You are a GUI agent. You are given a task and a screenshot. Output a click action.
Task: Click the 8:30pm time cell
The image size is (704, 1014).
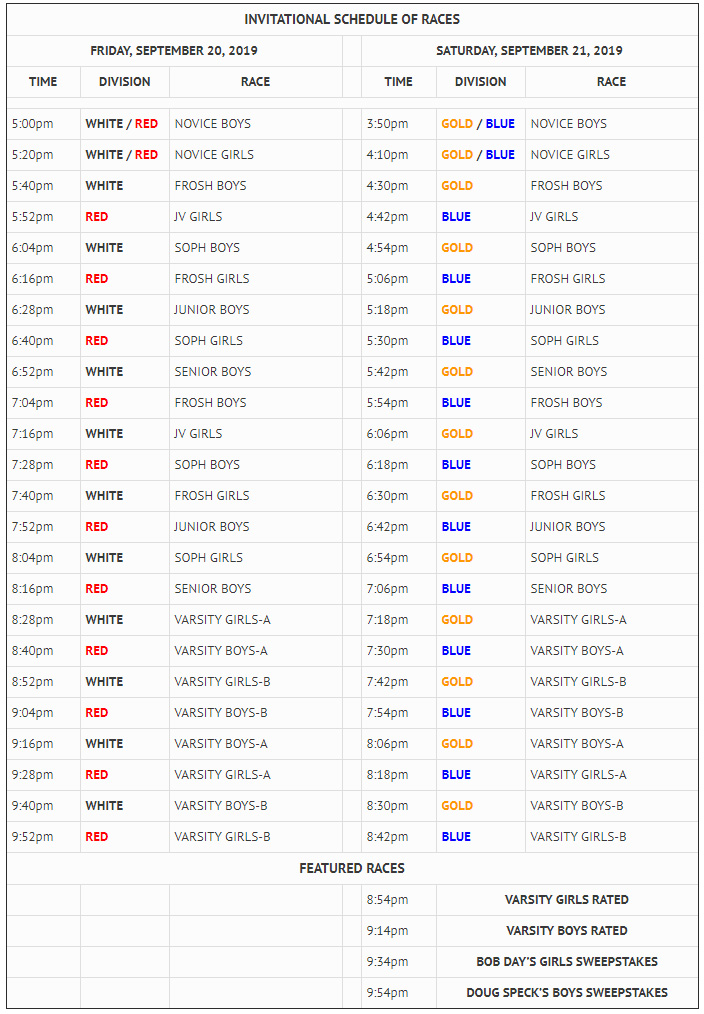[x=399, y=806]
